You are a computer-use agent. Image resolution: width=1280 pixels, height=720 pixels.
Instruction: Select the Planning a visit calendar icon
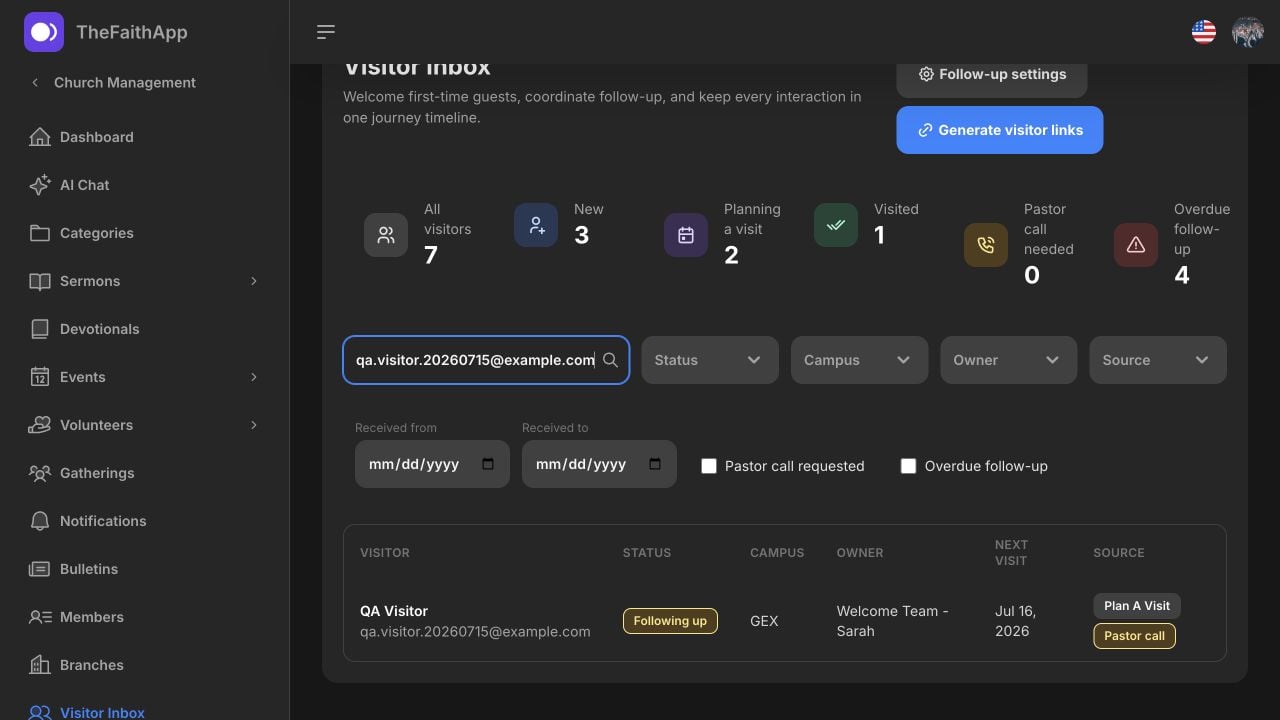686,235
